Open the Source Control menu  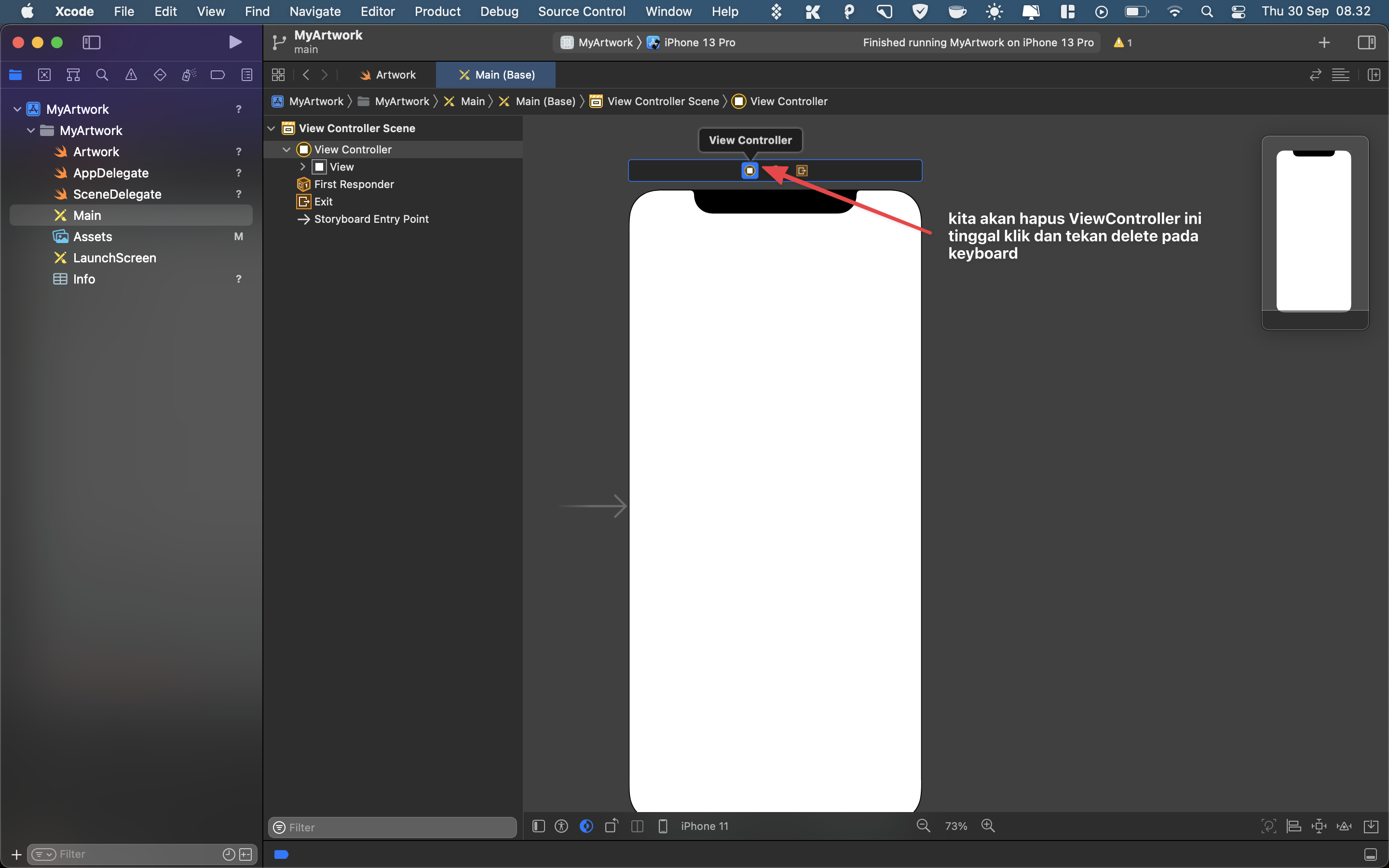[x=582, y=12]
